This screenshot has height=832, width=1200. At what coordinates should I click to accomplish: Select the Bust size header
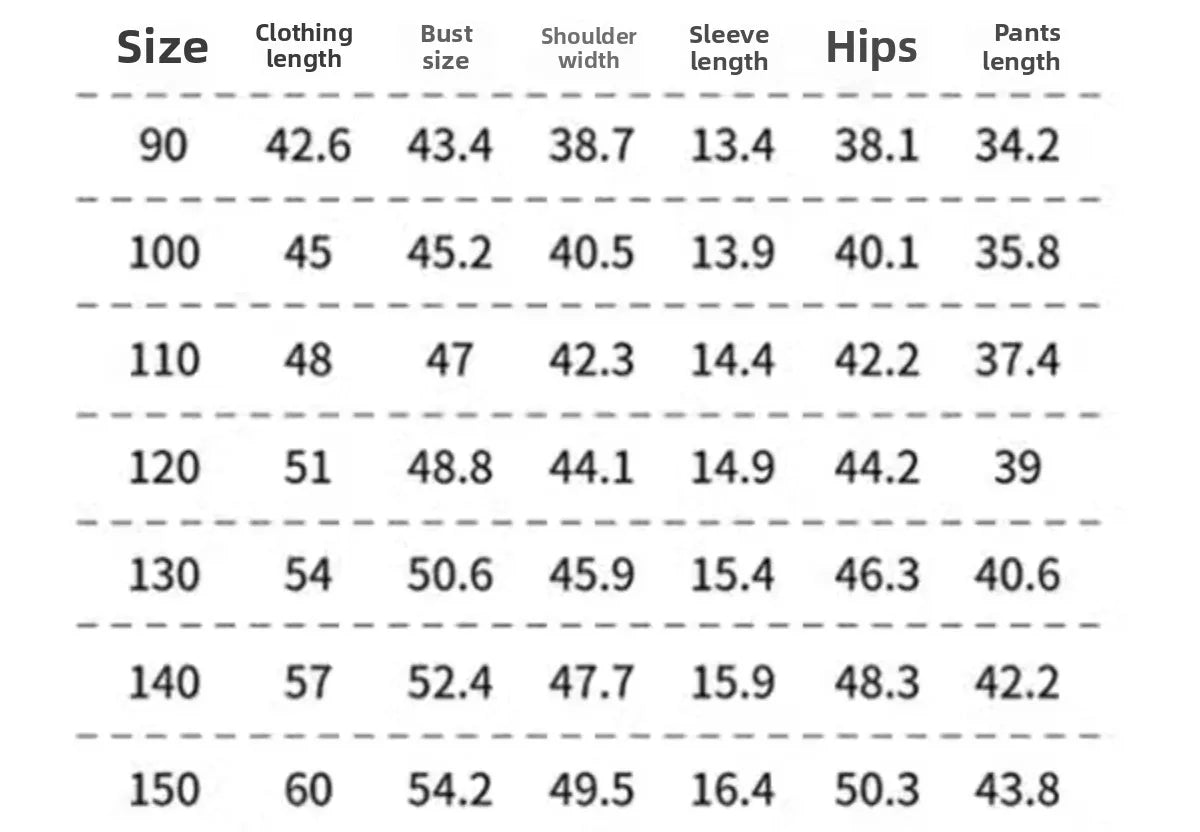tap(446, 47)
